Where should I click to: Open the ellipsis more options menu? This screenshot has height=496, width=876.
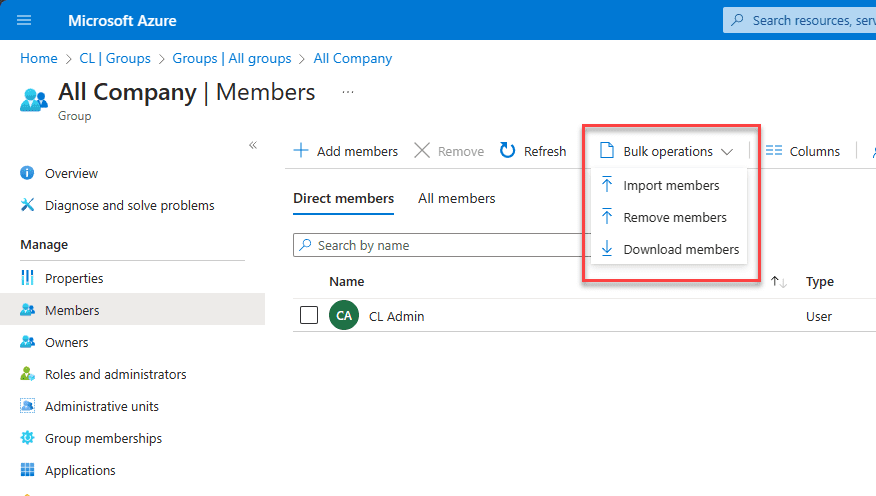click(x=347, y=92)
